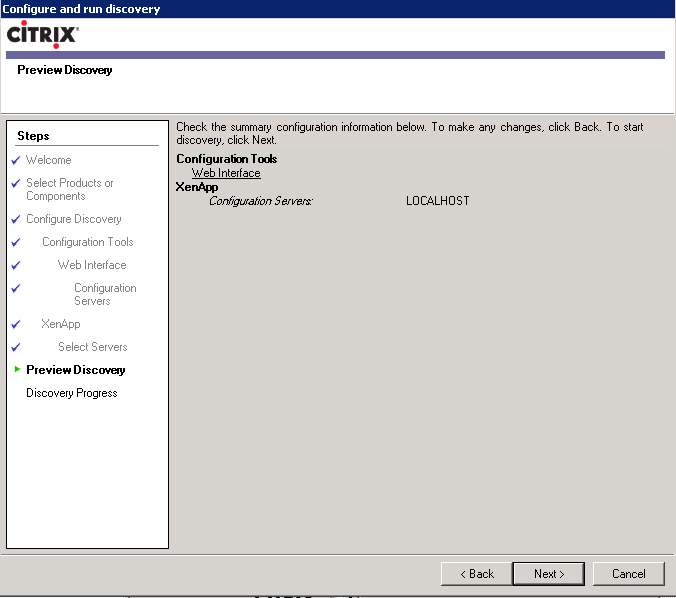Image resolution: width=676 pixels, height=598 pixels.
Task: Select the Configuration Tools step in Steps
Action: (x=88, y=242)
